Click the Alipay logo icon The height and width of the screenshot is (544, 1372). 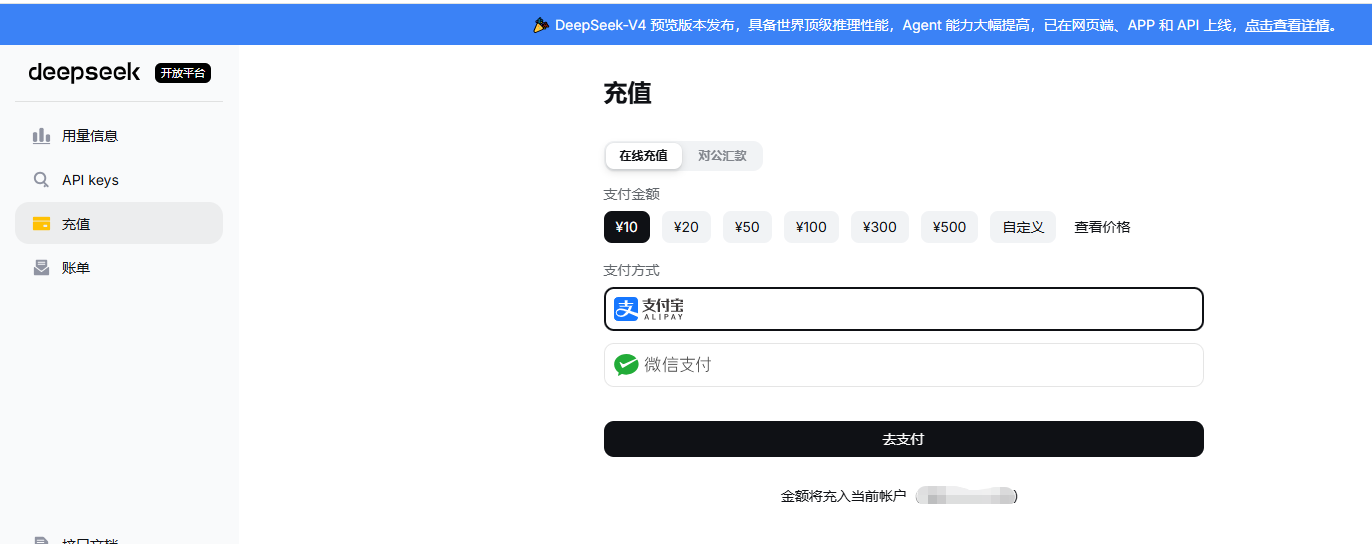point(626,309)
